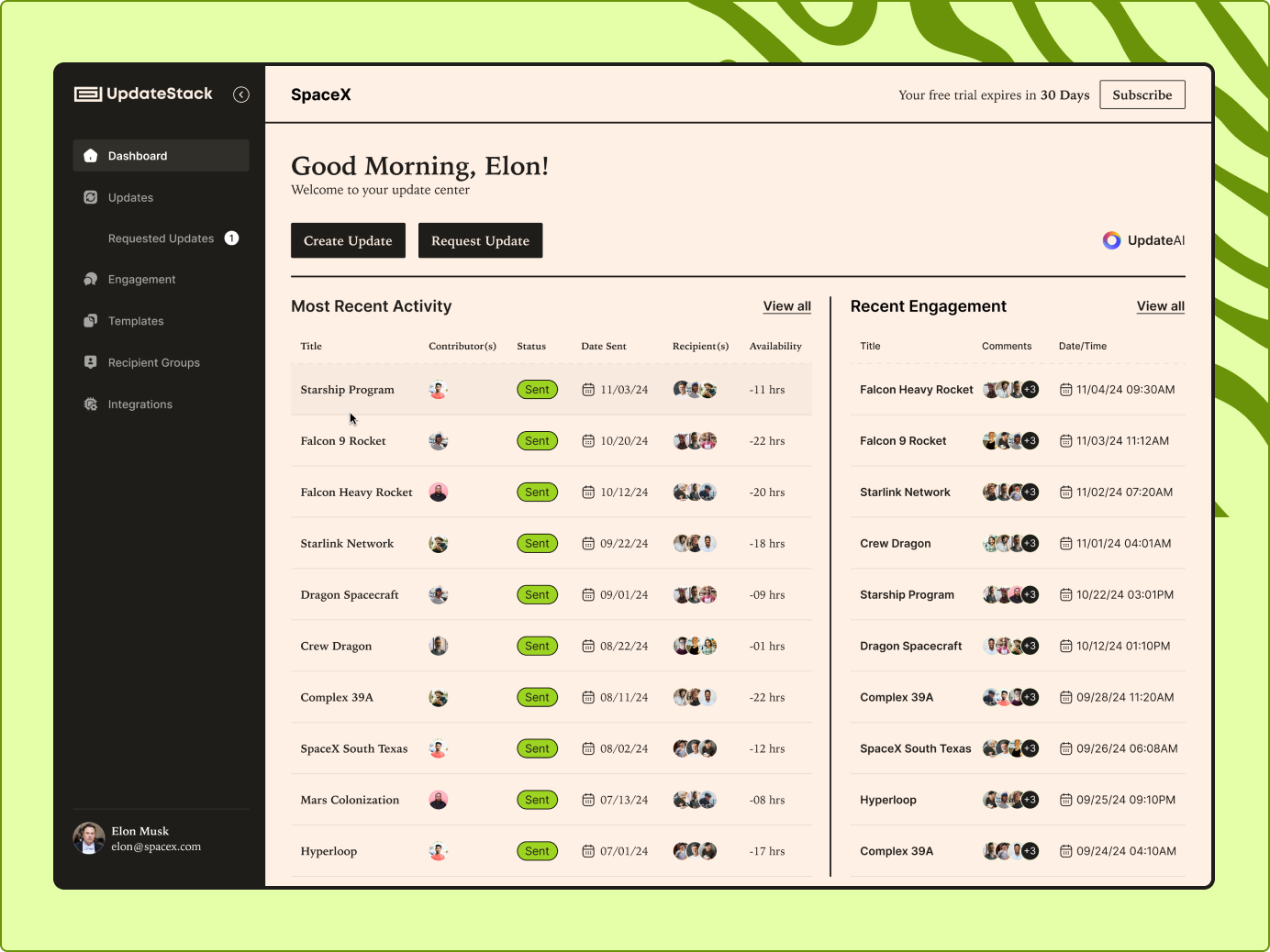Click the Sent status badge for Starship Program
Viewport: 1270px width, 952px height.
pyautogui.click(x=537, y=390)
